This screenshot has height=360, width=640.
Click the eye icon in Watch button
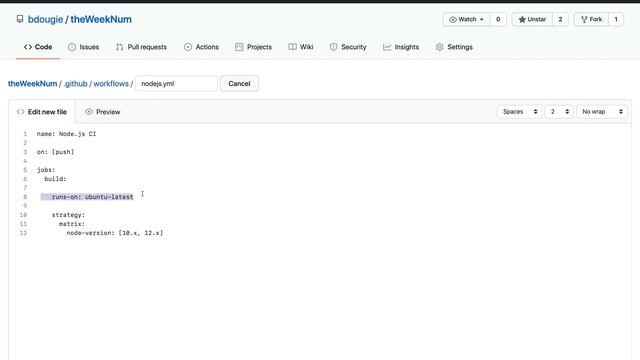(x=453, y=19)
